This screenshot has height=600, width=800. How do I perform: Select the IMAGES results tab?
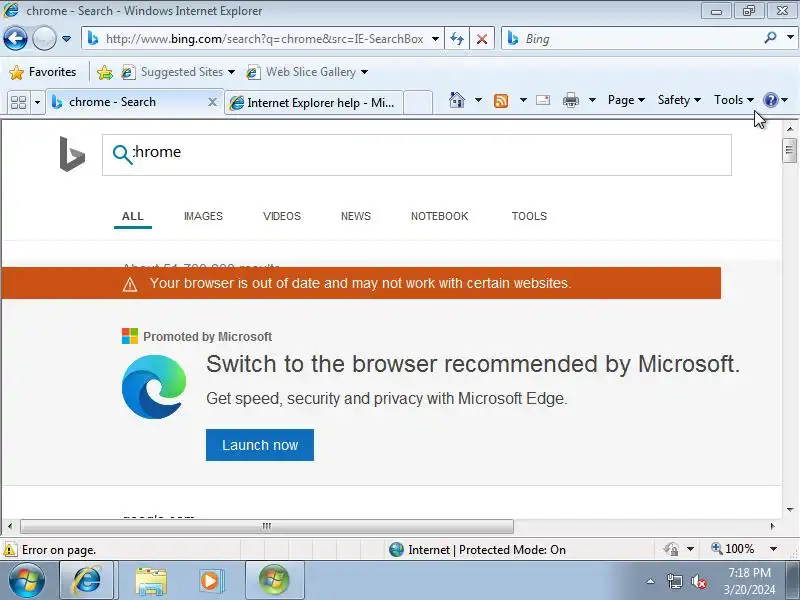203,216
